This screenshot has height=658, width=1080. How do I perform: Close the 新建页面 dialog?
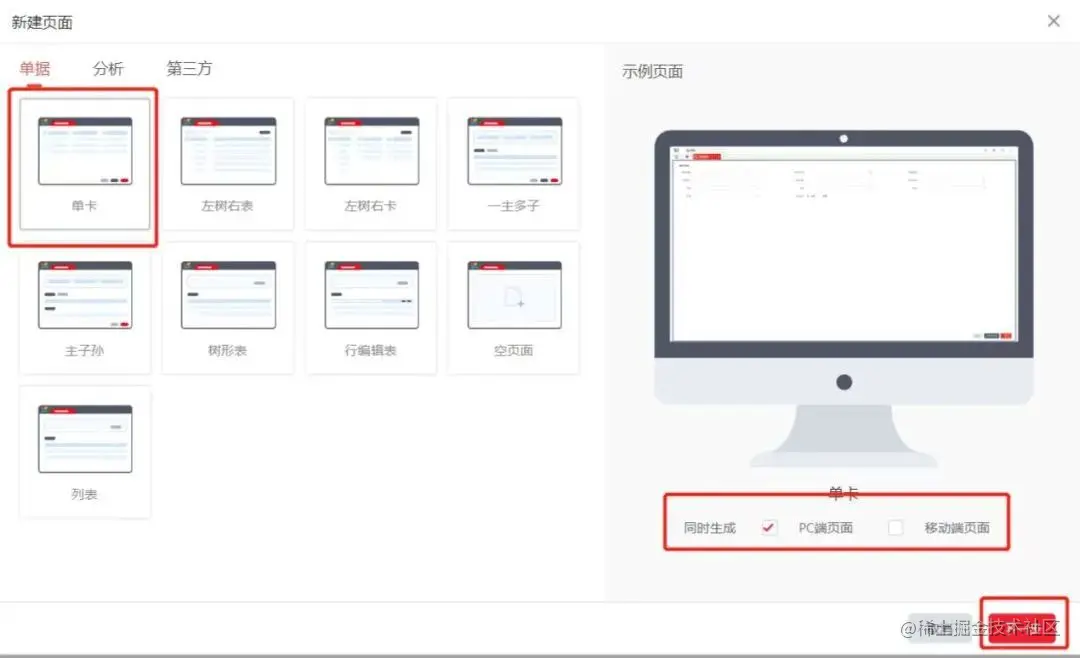pos(1053,20)
